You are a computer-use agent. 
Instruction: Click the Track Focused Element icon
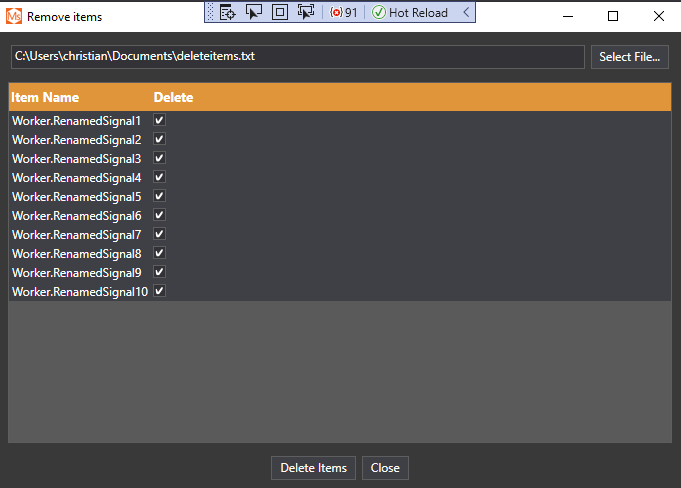pyautogui.click(x=306, y=12)
